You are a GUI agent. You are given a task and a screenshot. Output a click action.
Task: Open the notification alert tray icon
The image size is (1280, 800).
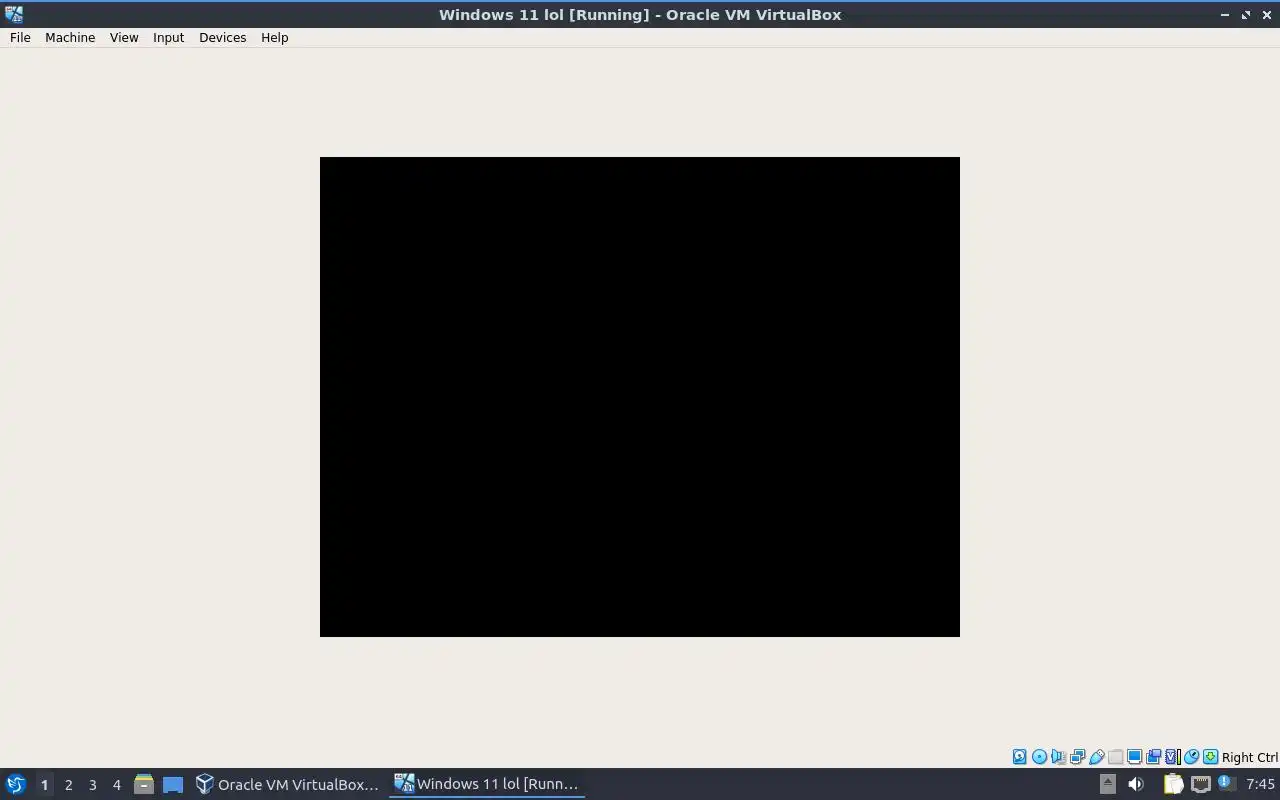tap(1226, 784)
